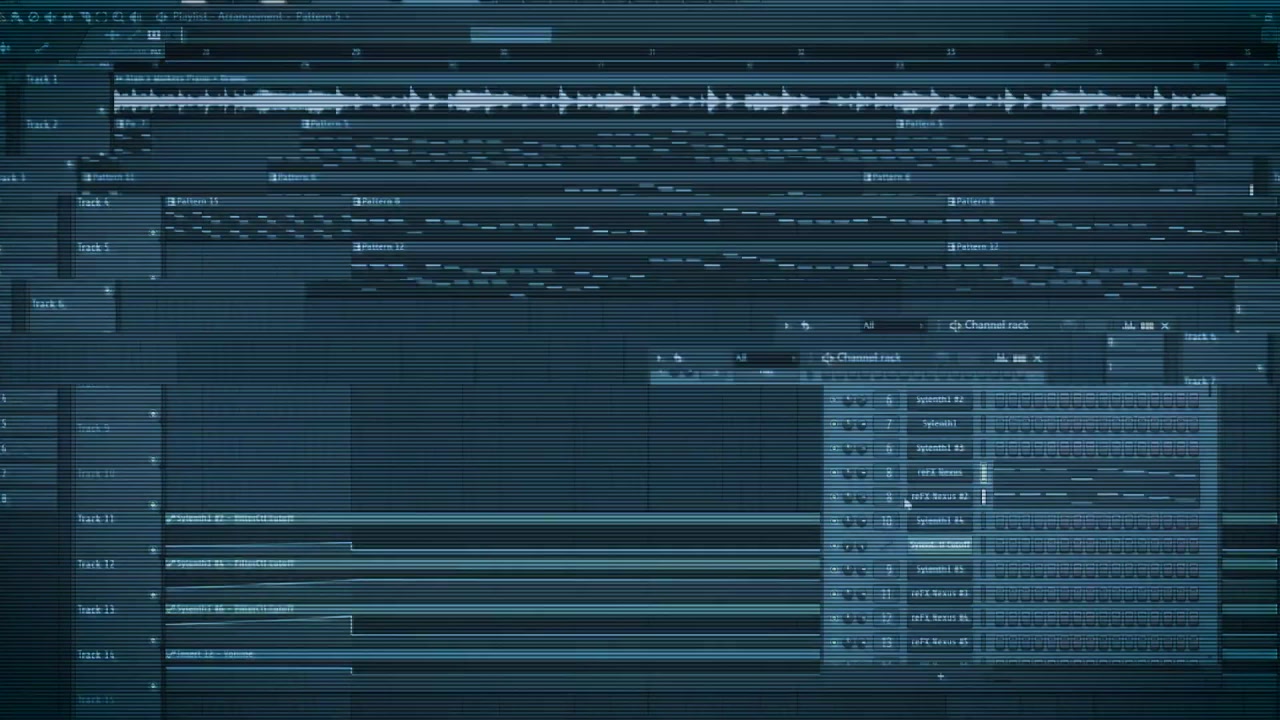This screenshot has height=720, width=1280.
Task: Select the Sylenth1 #2 cutoff automation clip on Track 11
Action: (x=492, y=534)
